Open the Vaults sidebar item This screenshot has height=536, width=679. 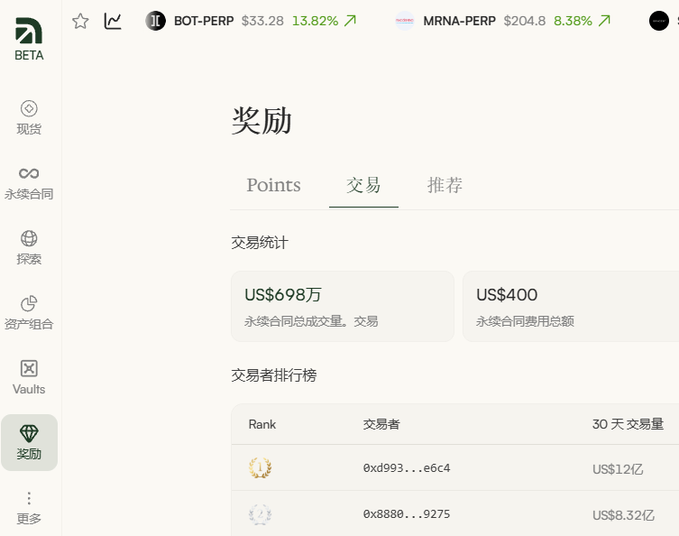(x=29, y=378)
